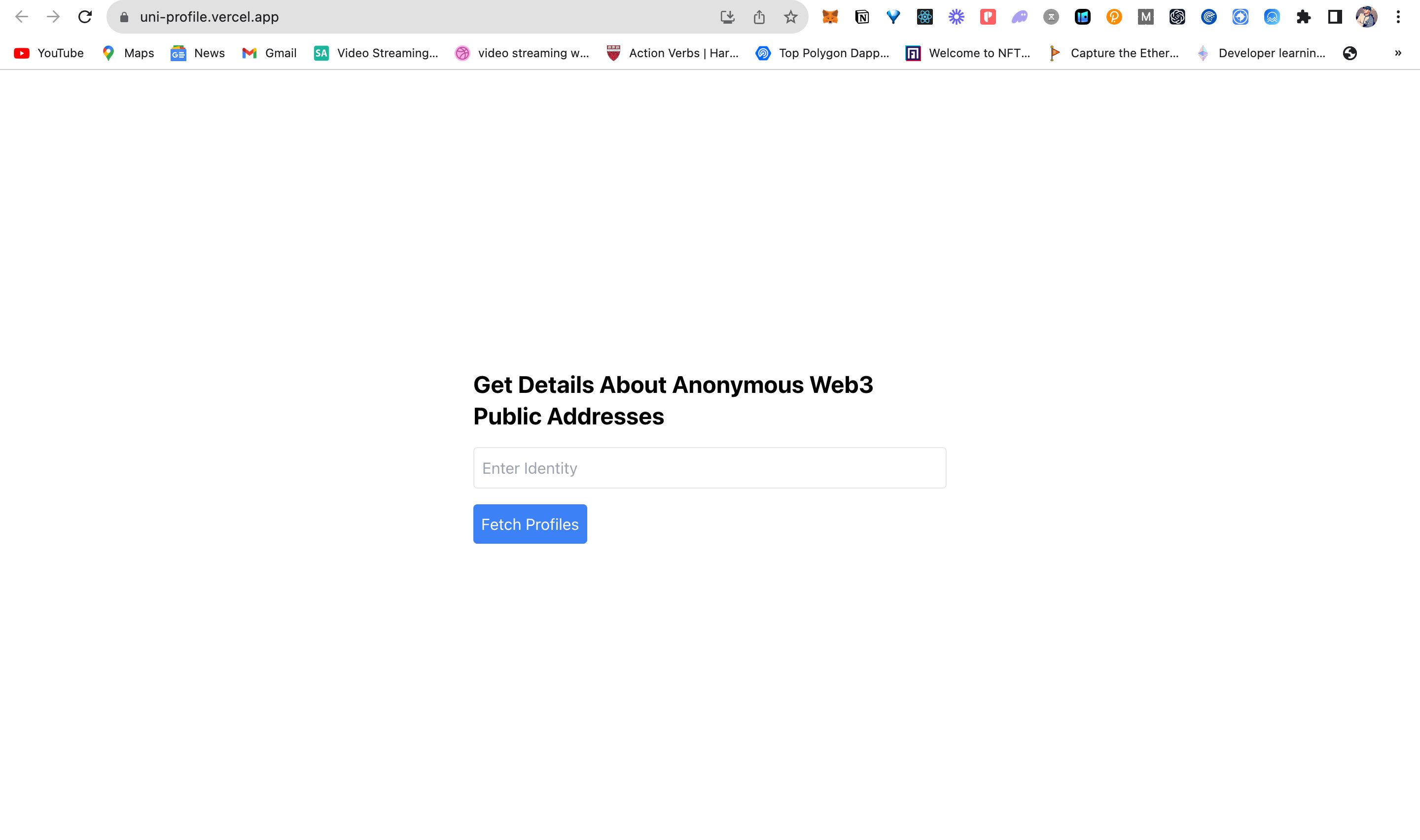
Task: Select the Phantom wallet icon
Action: click(x=1019, y=17)
